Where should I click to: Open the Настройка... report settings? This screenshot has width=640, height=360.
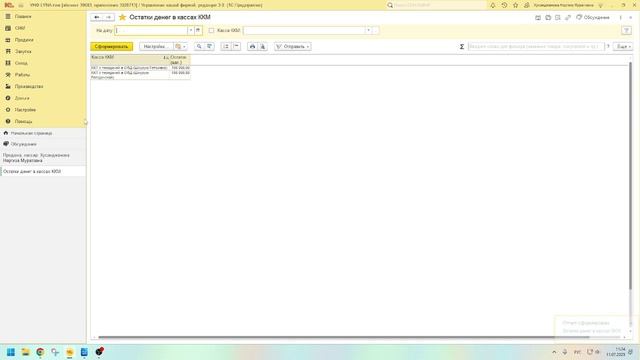click(x=156, y=47)
